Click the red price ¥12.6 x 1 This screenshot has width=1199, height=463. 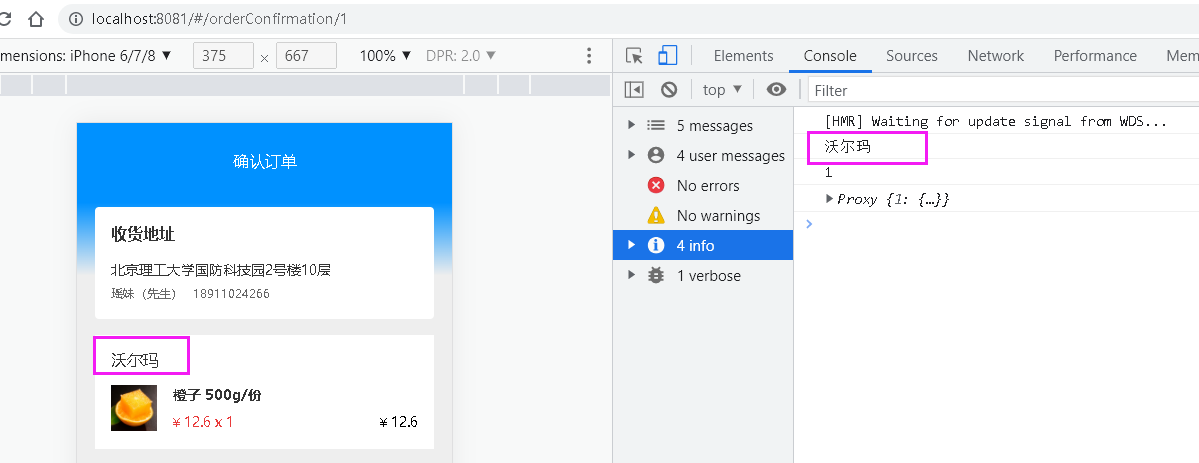pyautogui.click(x=203, y=422)
